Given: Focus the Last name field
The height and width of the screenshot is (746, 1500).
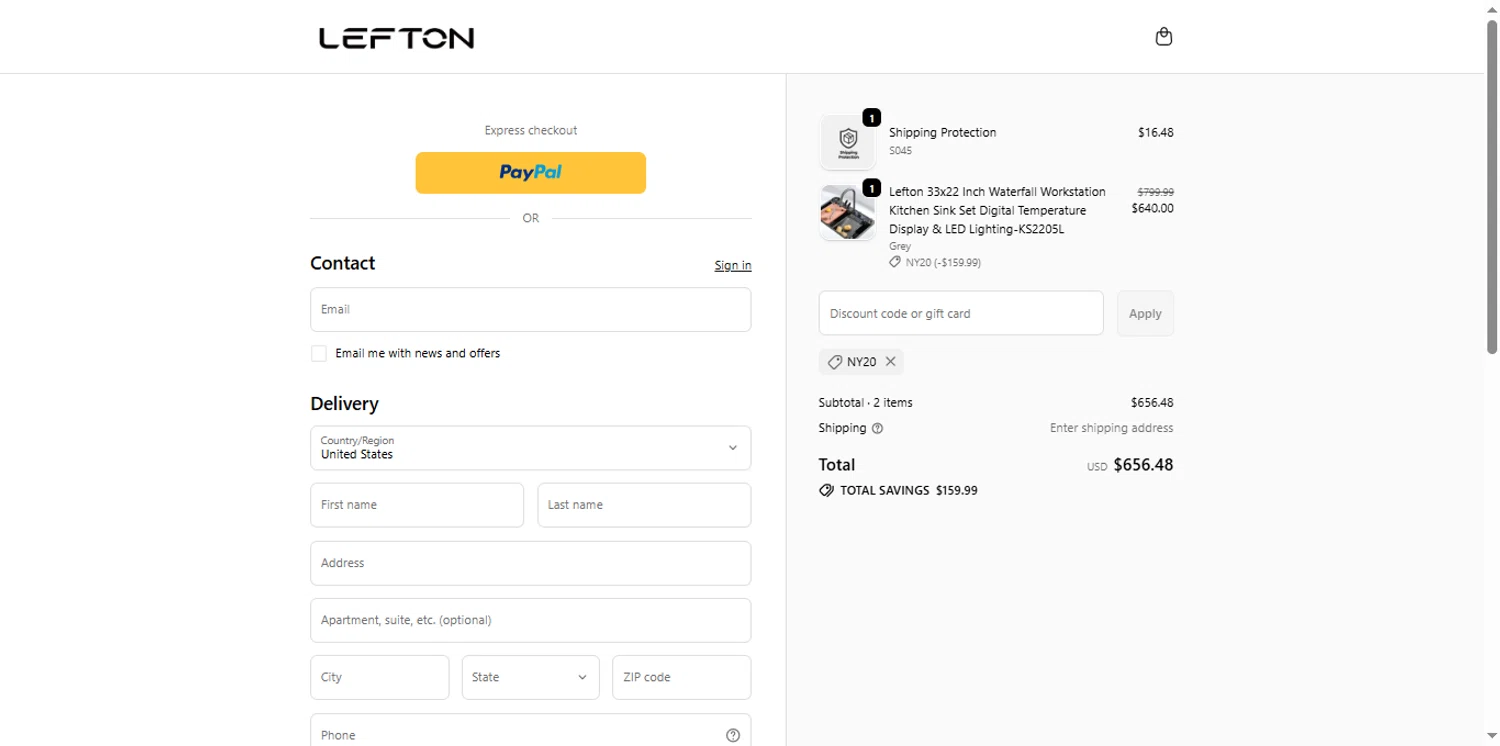Looking at the screenshot, I should click(644, 505).
